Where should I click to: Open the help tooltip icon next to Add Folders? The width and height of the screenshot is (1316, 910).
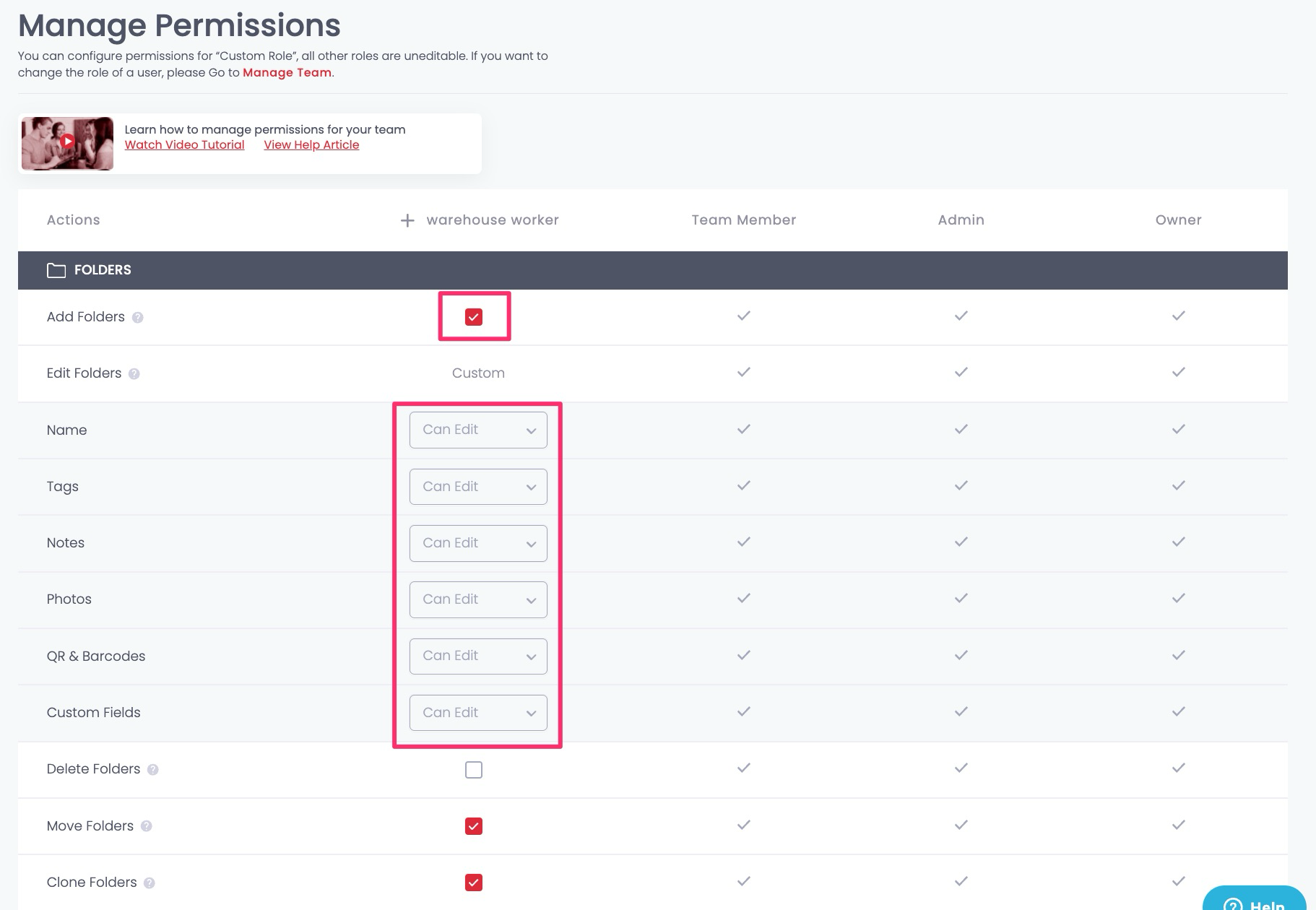[139, 318]
